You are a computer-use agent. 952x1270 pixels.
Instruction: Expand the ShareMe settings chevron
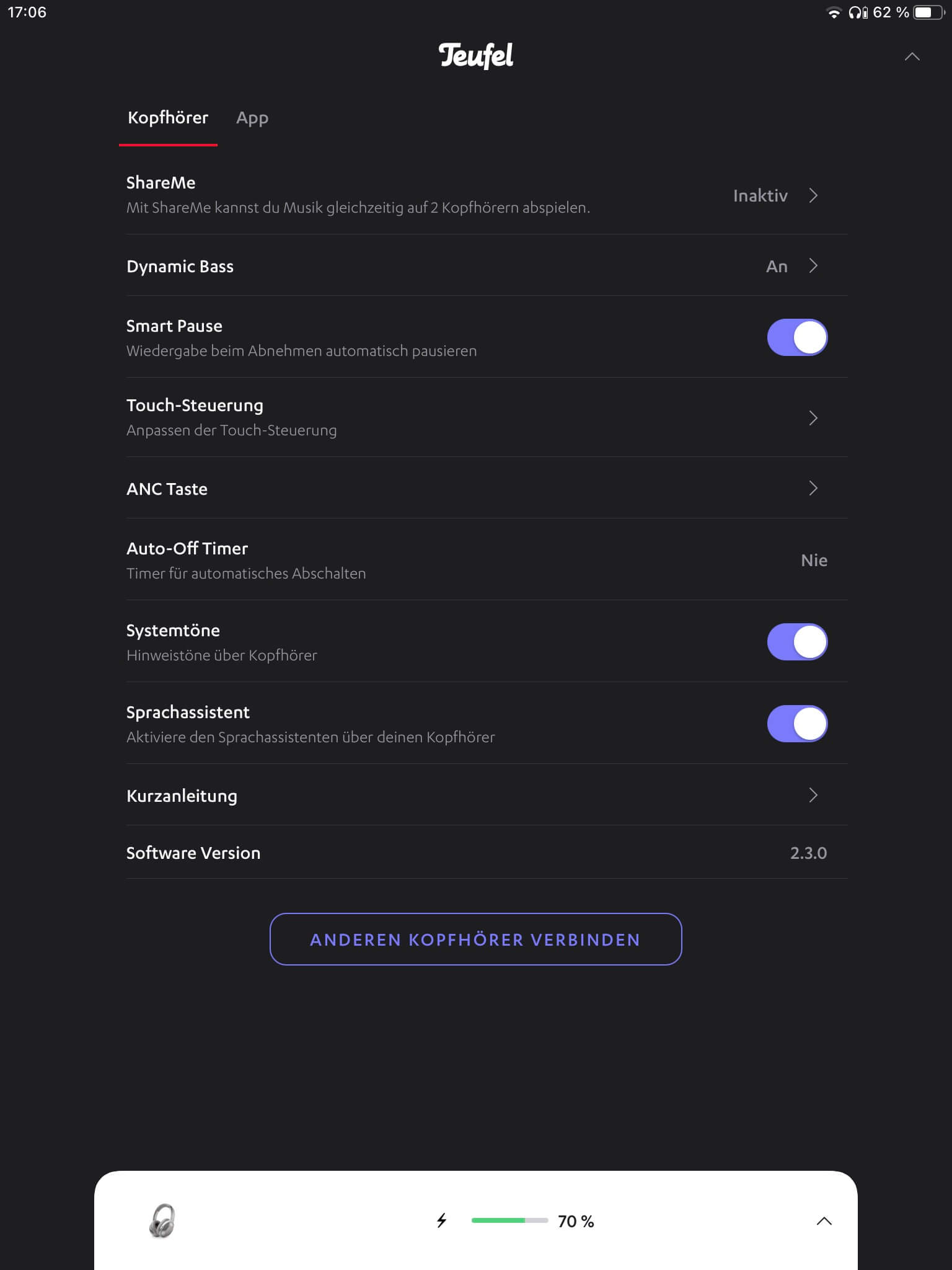click(x=813, y=196)
